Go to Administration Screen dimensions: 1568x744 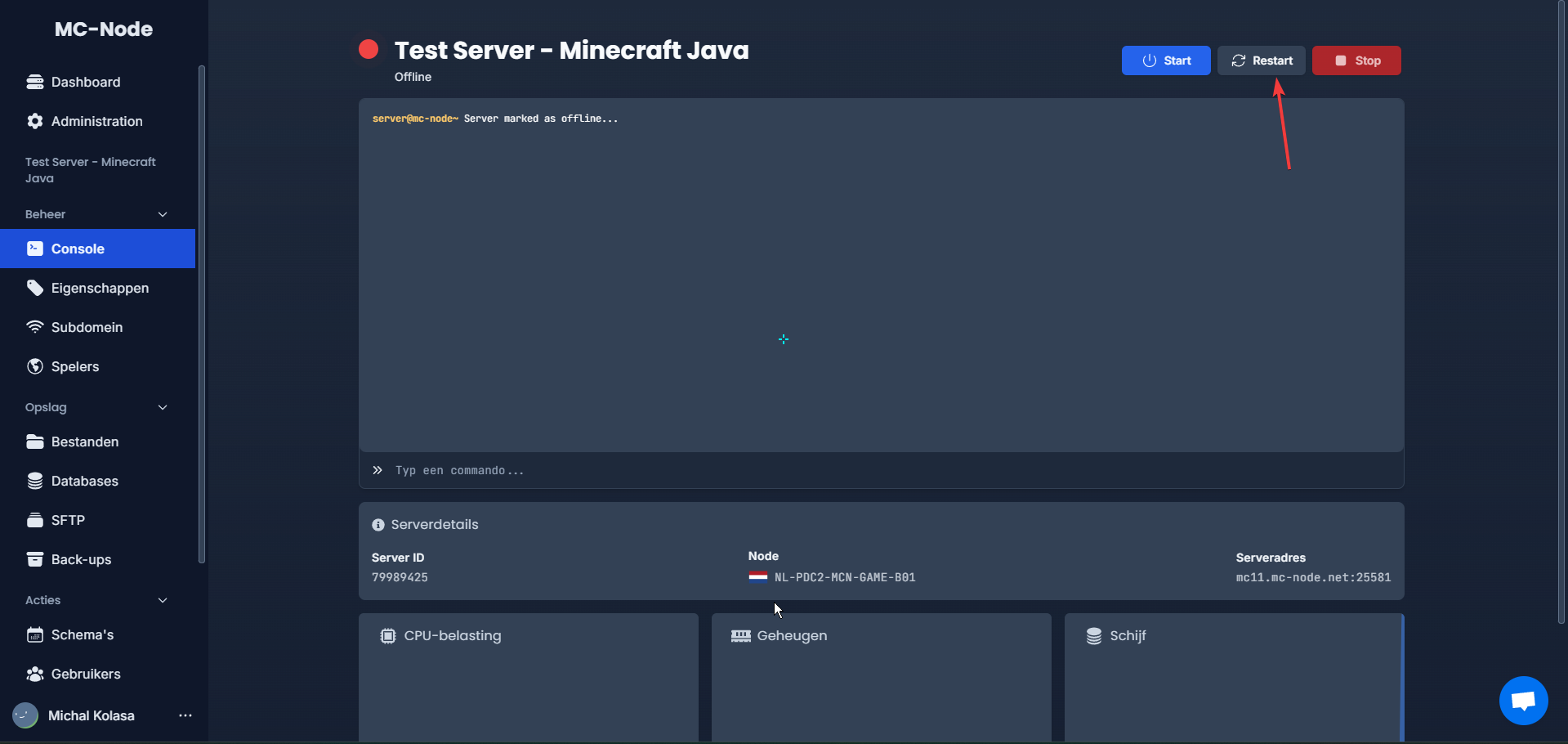click(97, 121)
